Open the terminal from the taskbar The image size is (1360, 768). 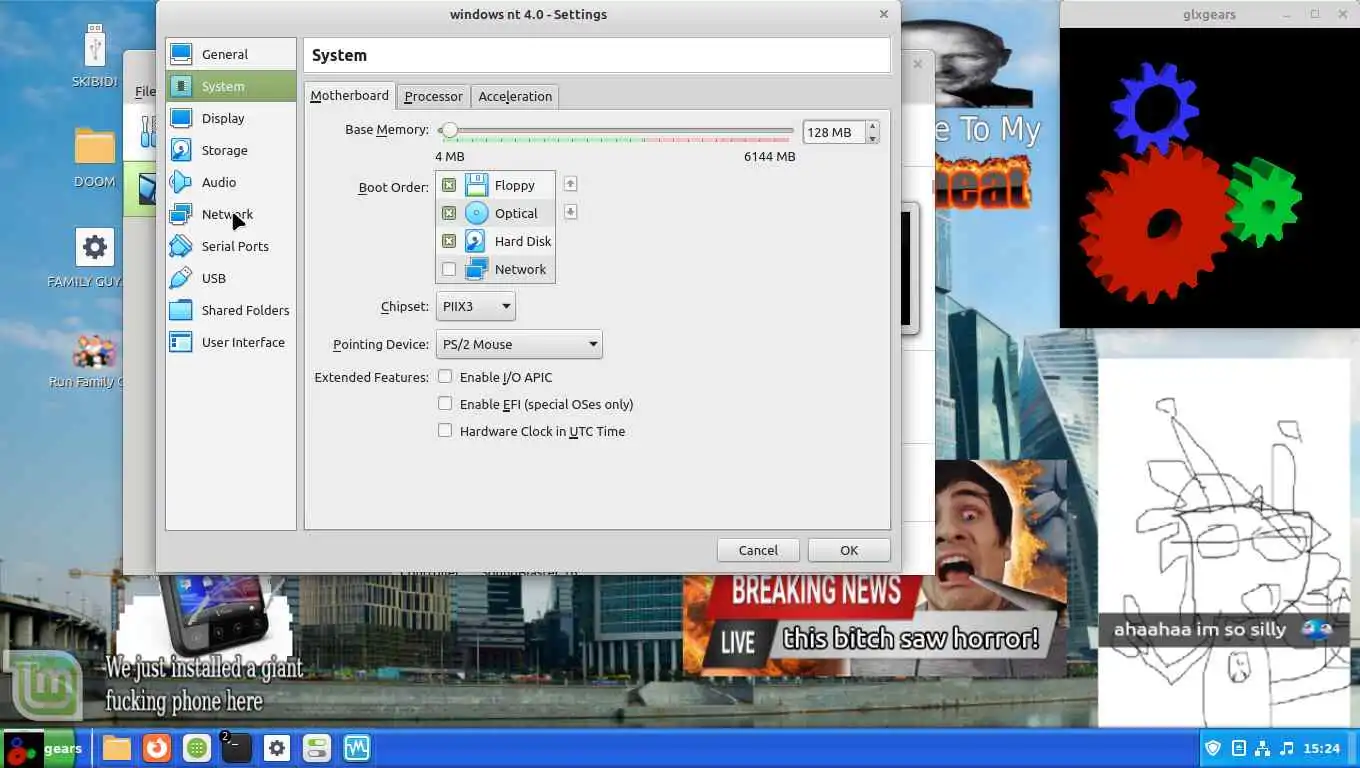pyautogui.click(x=236, y=747)
